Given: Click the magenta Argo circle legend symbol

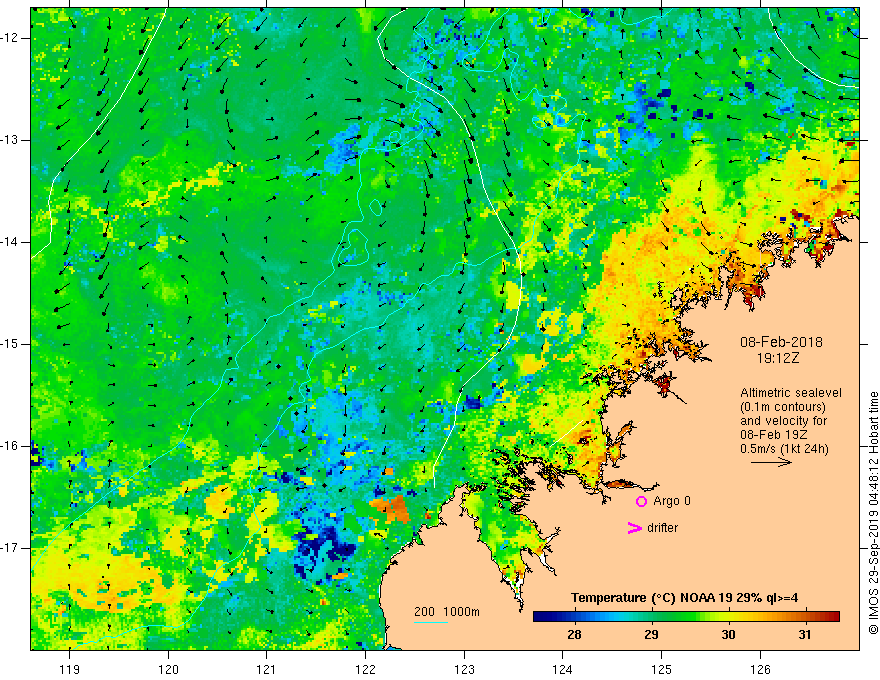Looking at the screenshot, I should tap(641, 501).
